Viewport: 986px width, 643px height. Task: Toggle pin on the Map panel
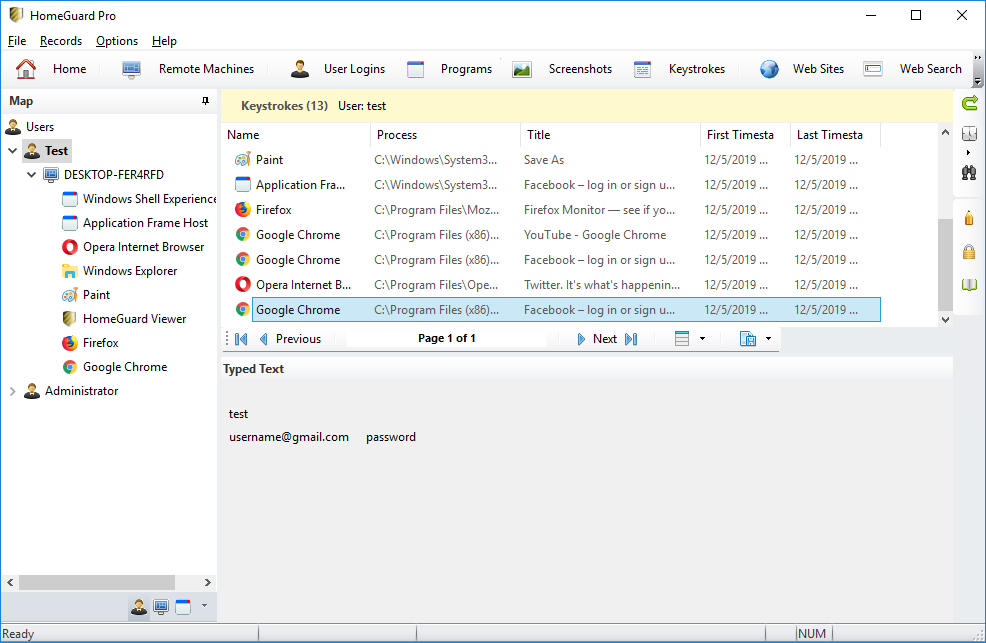pos(205,101)
